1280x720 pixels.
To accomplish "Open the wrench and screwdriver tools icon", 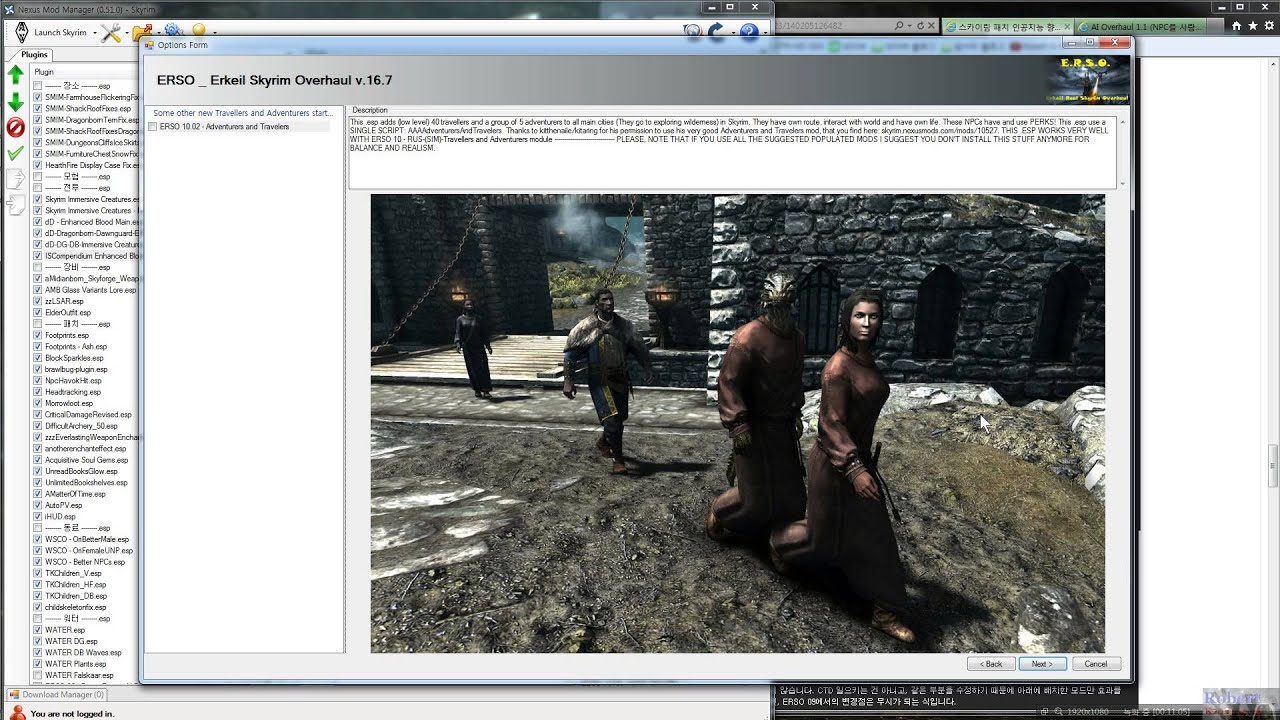I will (110, 33).
